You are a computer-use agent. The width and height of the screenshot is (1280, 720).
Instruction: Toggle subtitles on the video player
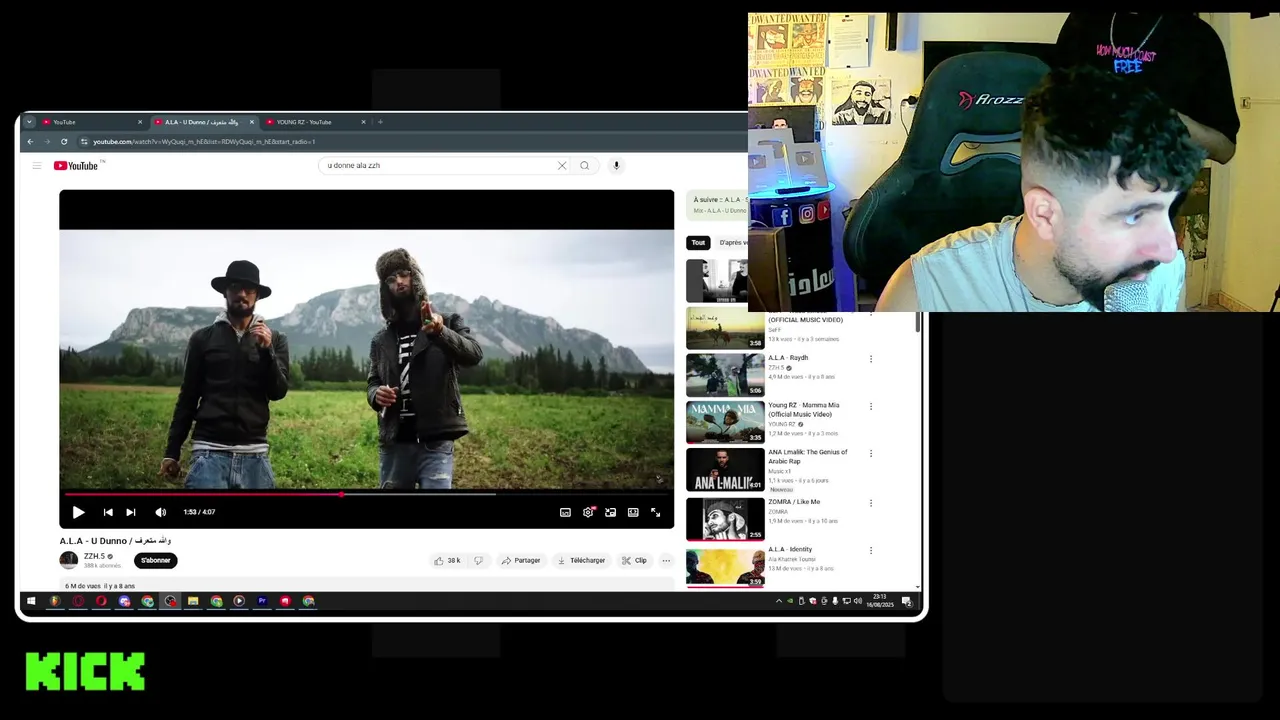565,512
